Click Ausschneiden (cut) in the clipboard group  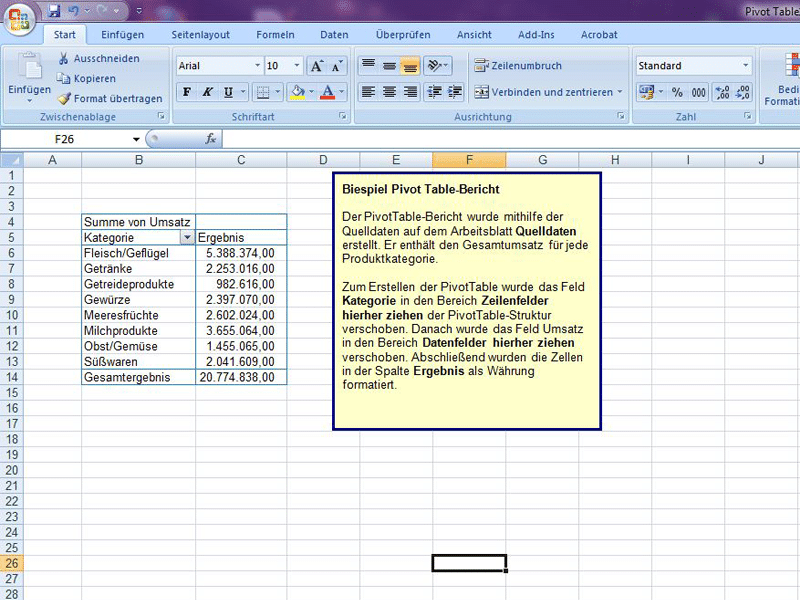tap(99, 58)
